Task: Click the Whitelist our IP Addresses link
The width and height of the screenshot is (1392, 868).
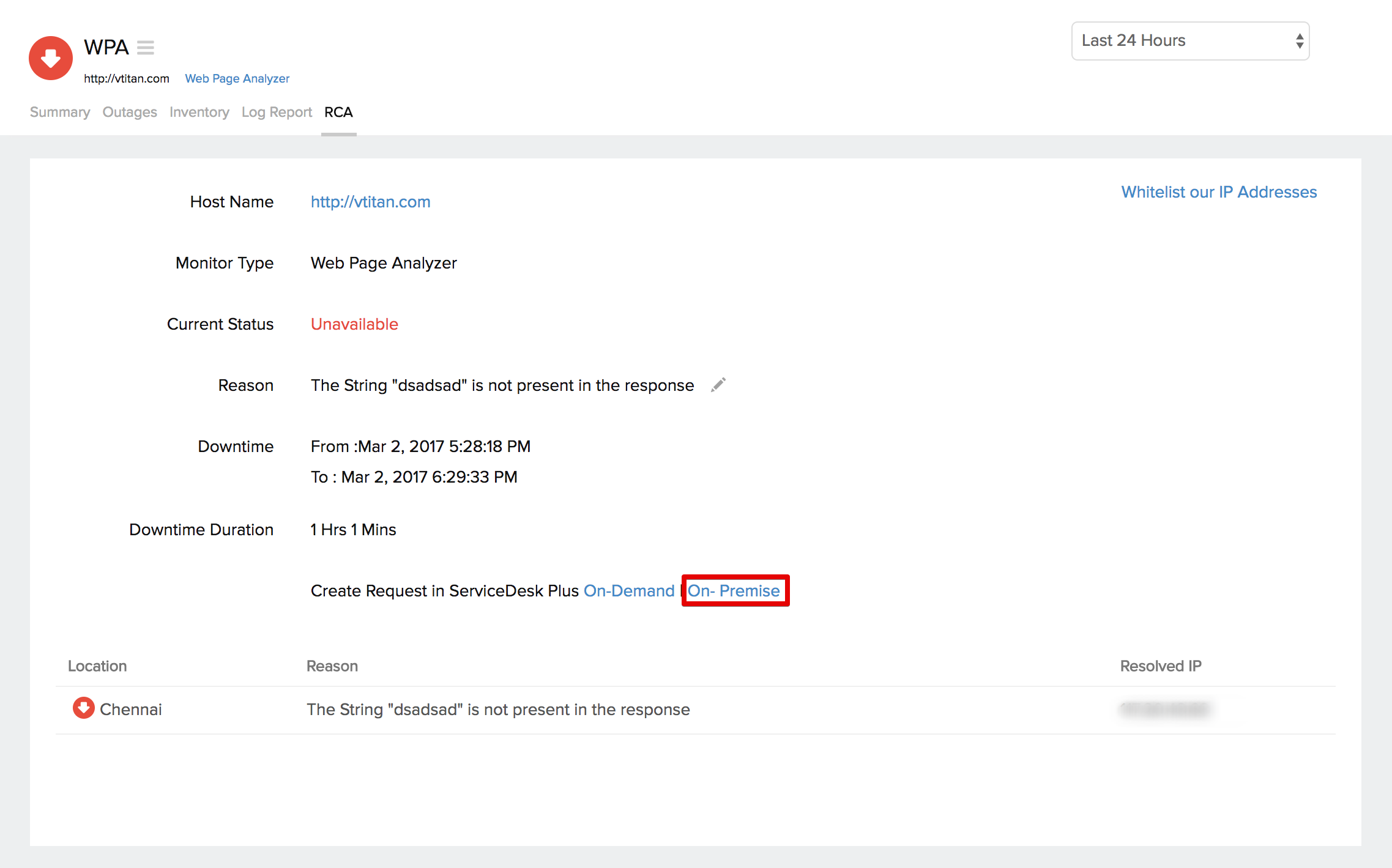Action: coord(1218,192)
